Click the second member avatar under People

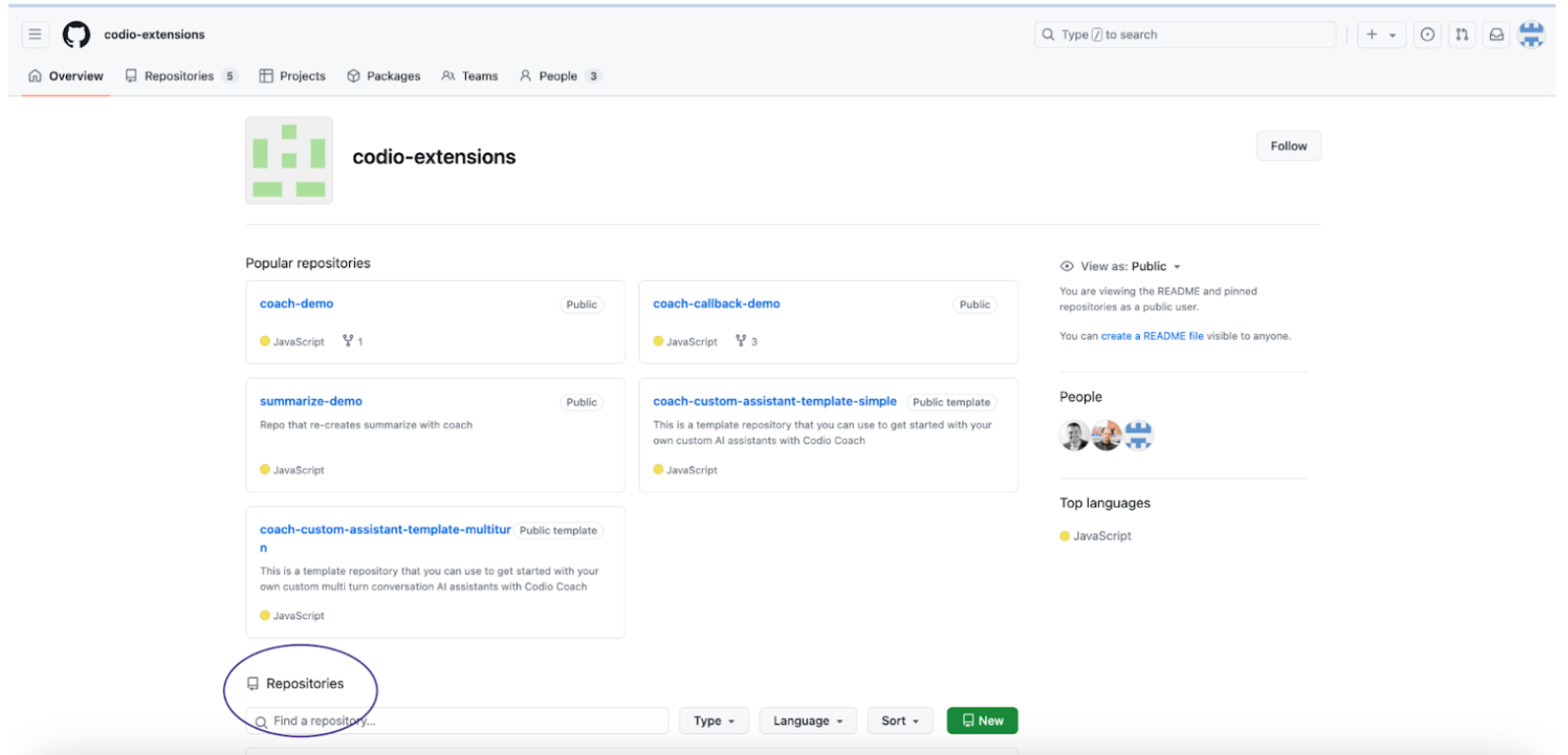click(1107, 435)
